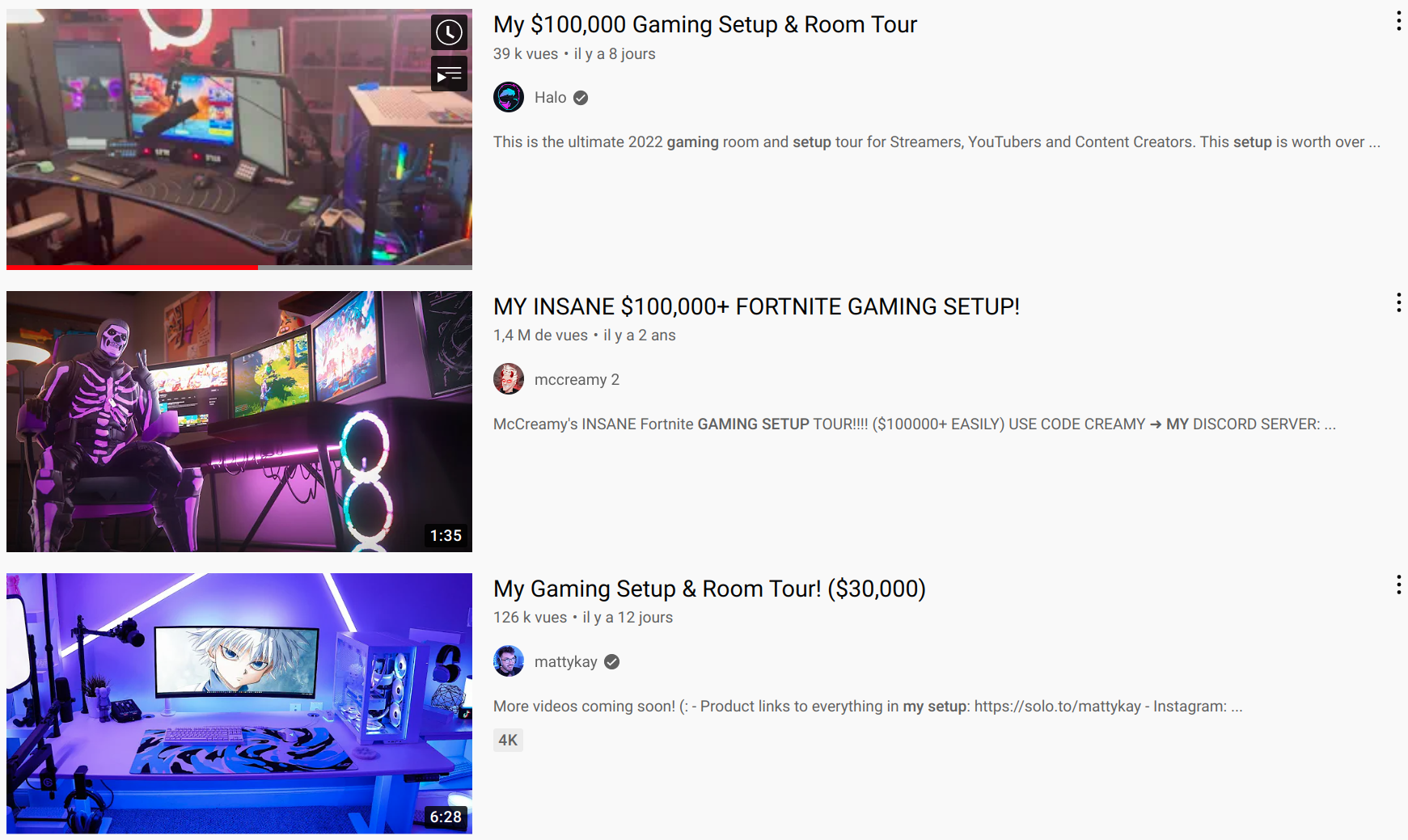Add first video to queue icon
The height and width of the screenshot is (840, 1408).
pyautogui.click(x=449, y=74)
